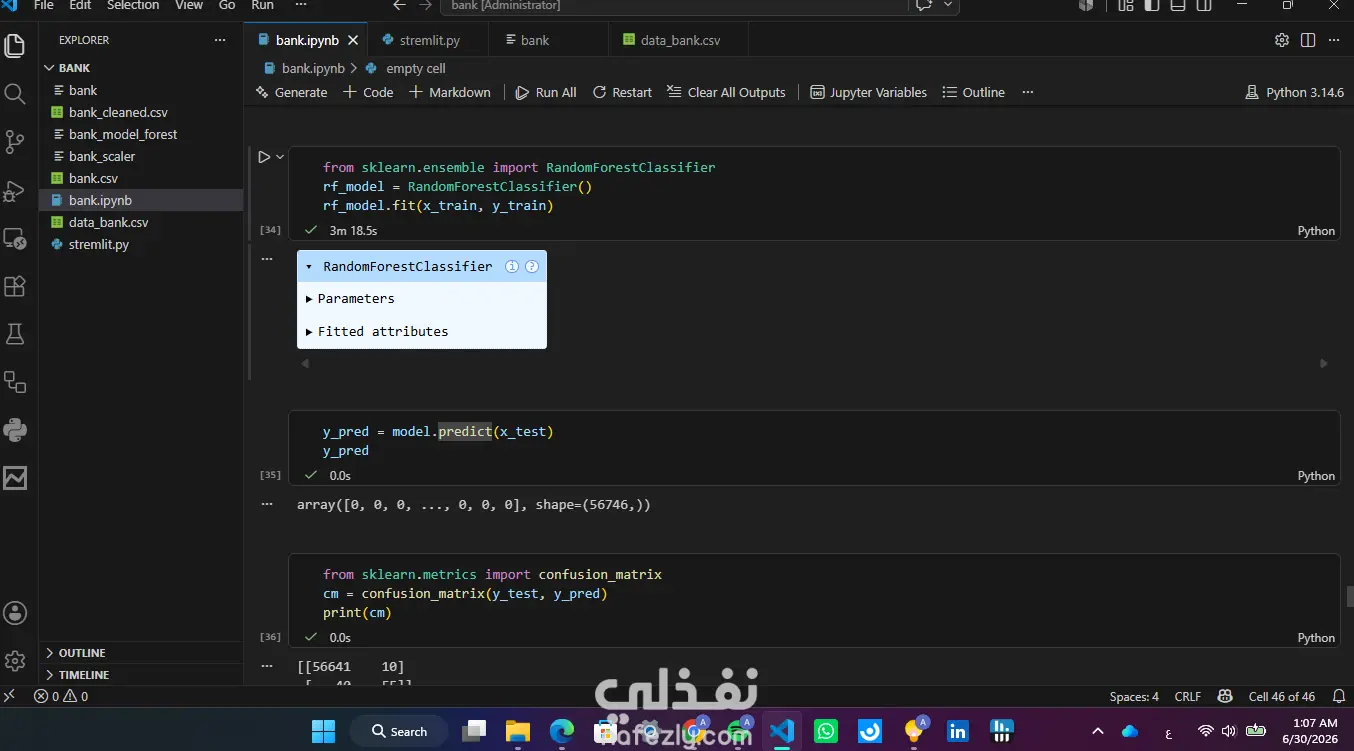Change CRLF line ending setting

[1188, 696]
